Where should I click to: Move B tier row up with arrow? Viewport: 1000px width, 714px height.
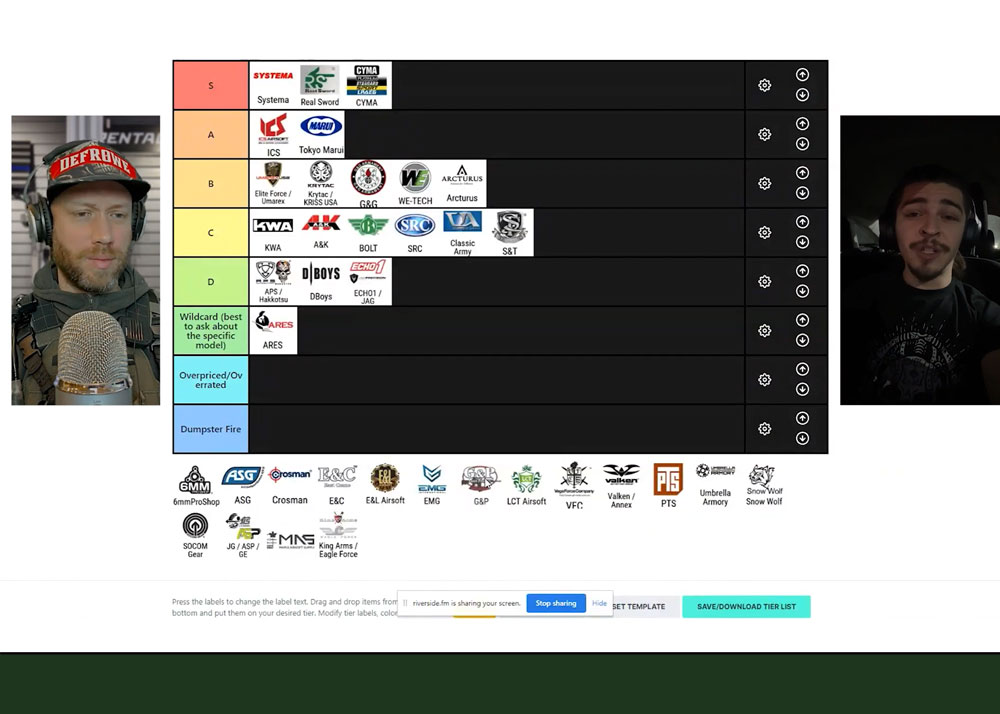coord(802,173)
